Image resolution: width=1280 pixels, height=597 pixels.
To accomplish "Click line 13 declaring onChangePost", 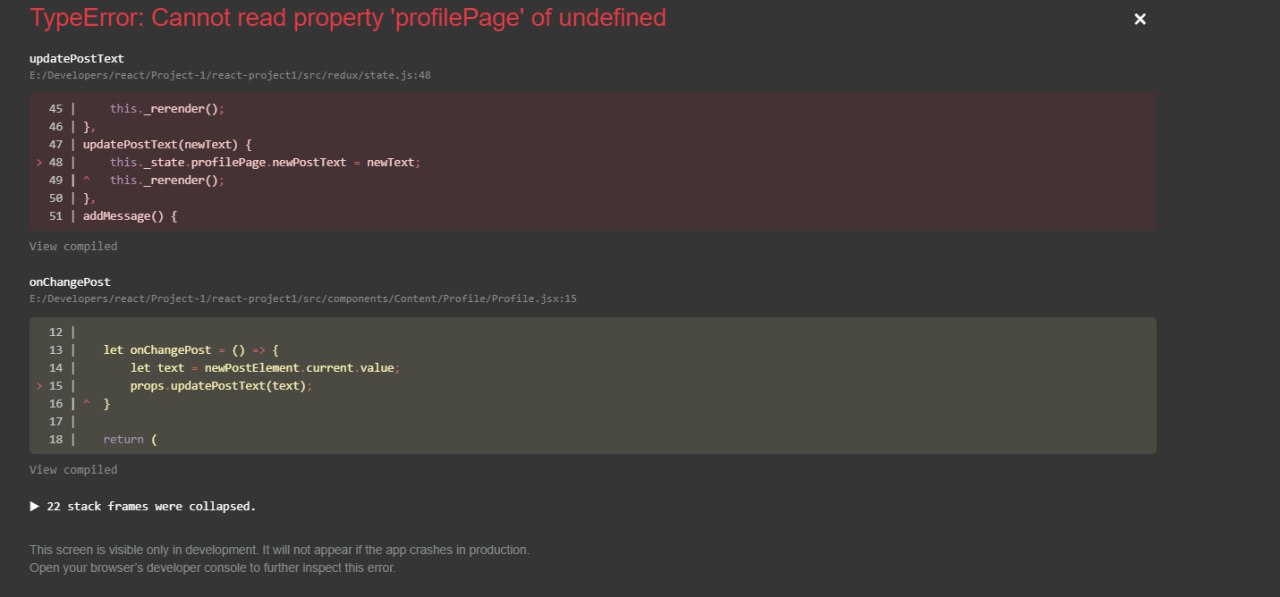I will point(191,350).
